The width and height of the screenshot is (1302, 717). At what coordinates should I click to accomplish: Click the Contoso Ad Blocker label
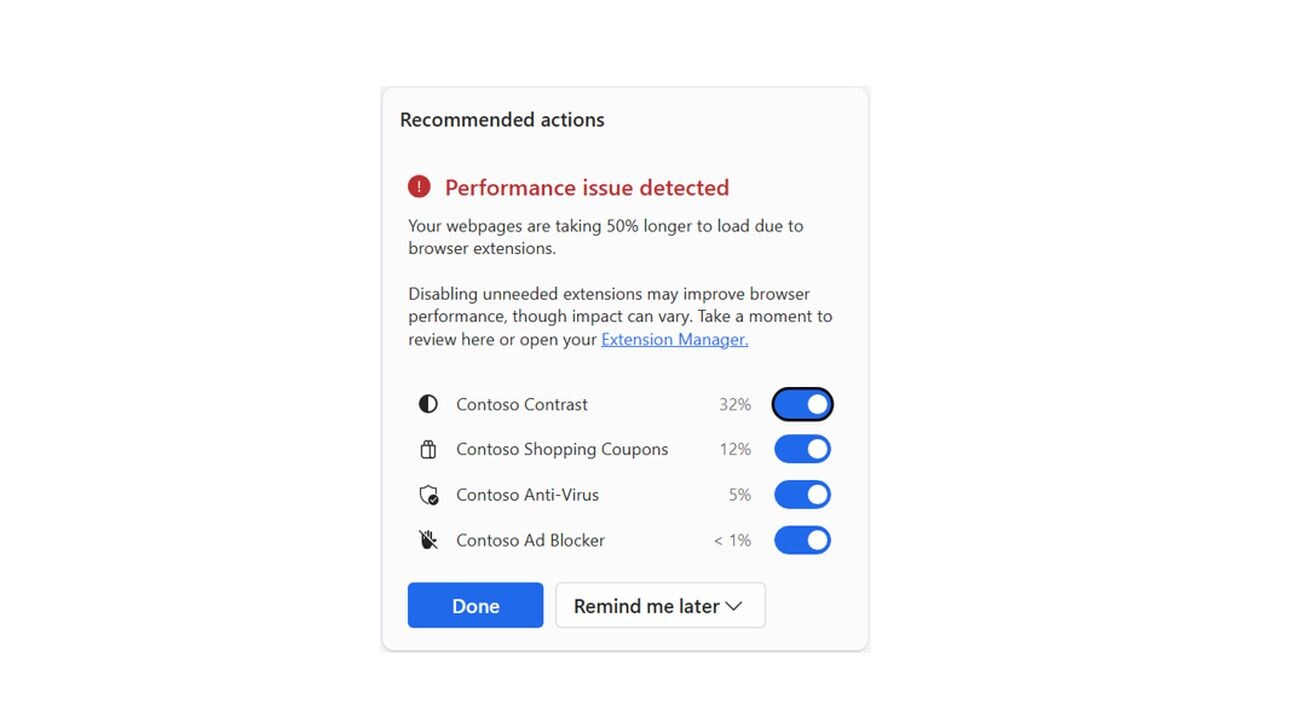coord(531,540)
